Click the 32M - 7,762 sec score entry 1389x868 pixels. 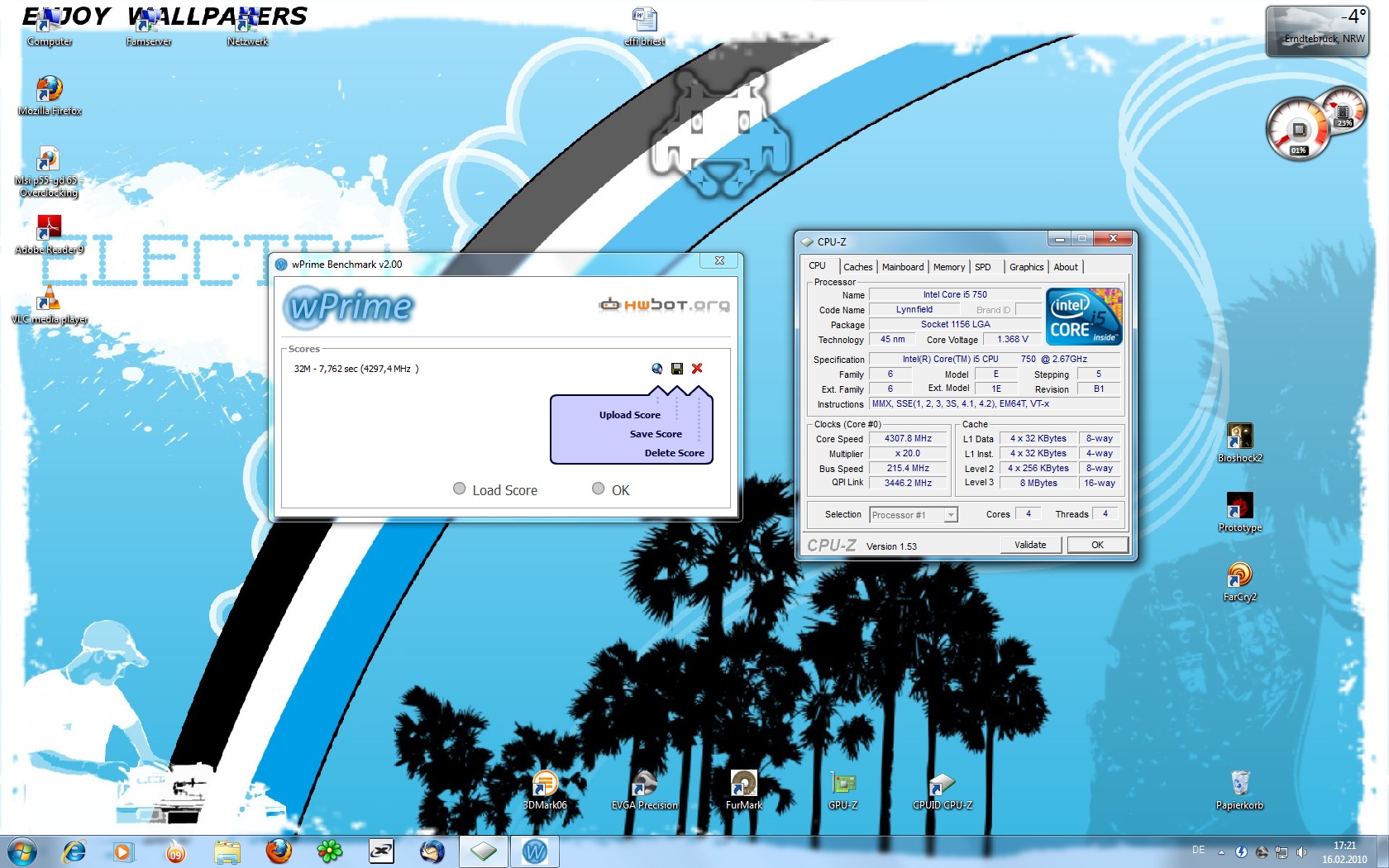point(356,369)
